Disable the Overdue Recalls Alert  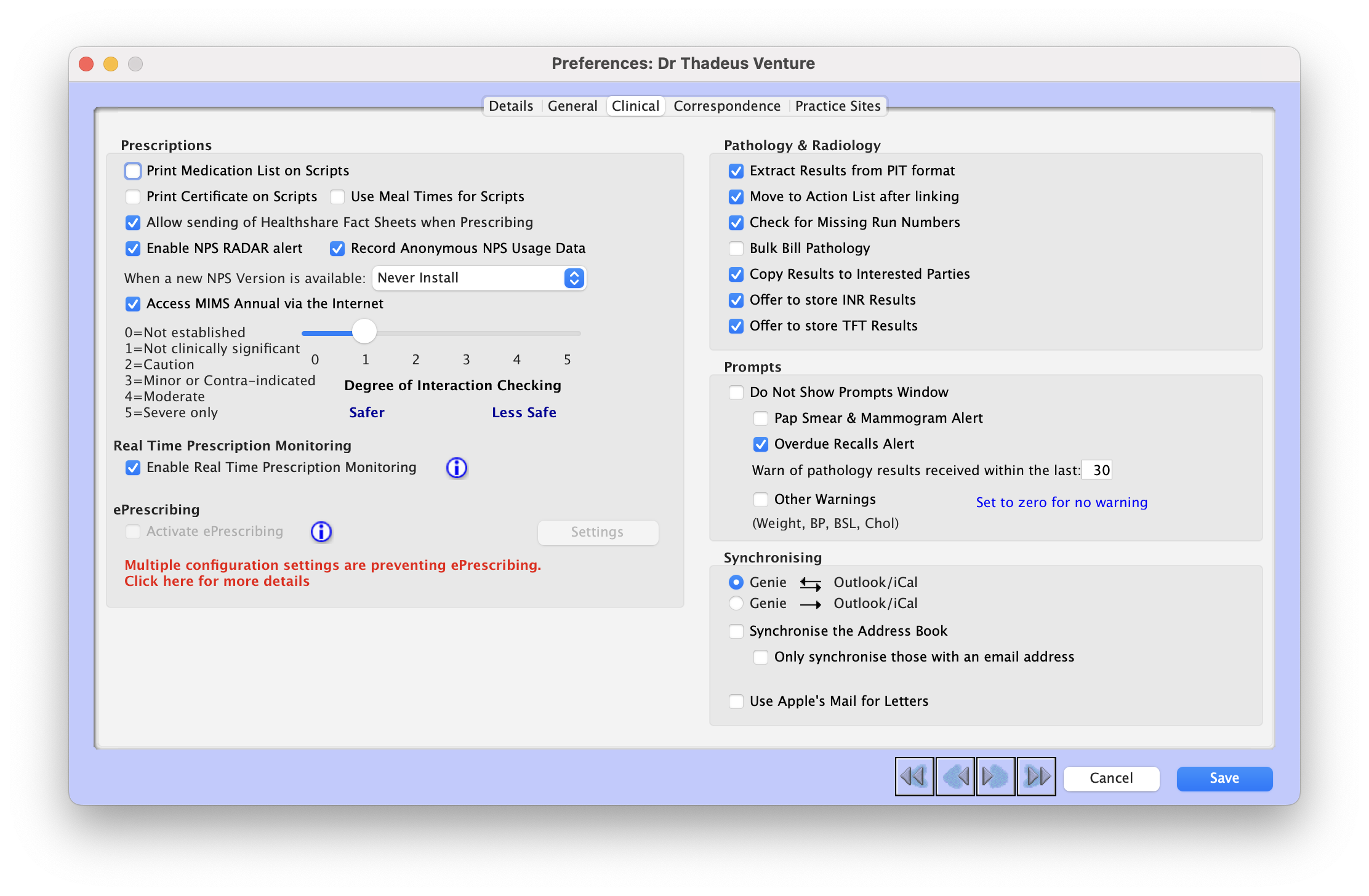click(760, 444)
